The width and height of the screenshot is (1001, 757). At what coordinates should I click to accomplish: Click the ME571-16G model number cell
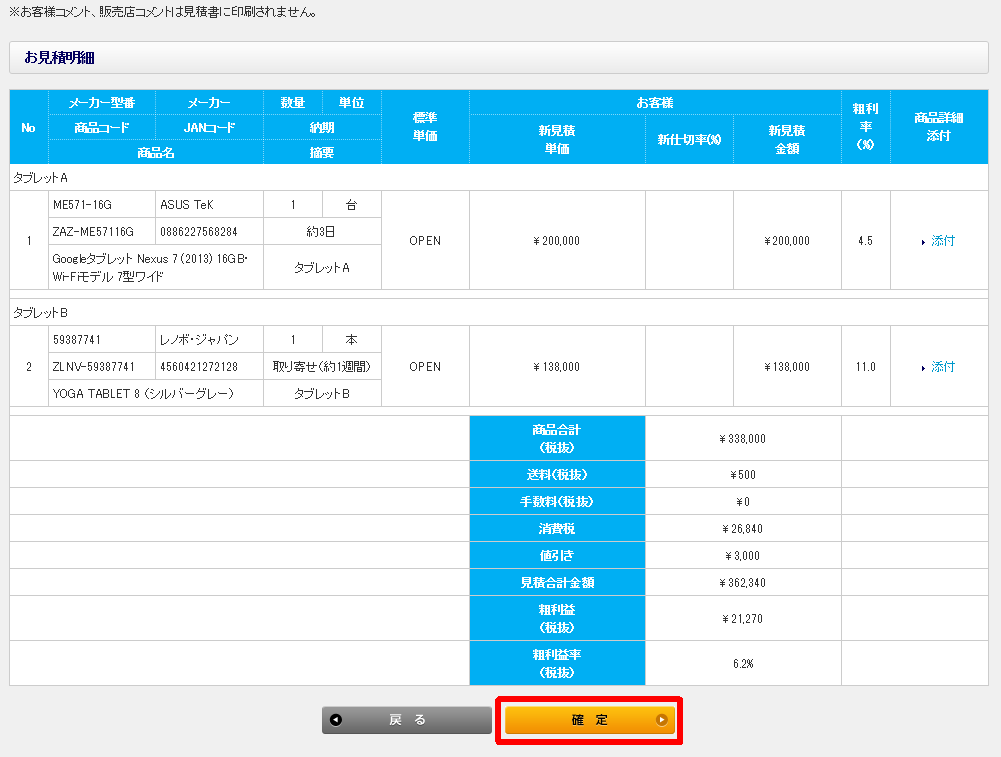pos(82,205)
